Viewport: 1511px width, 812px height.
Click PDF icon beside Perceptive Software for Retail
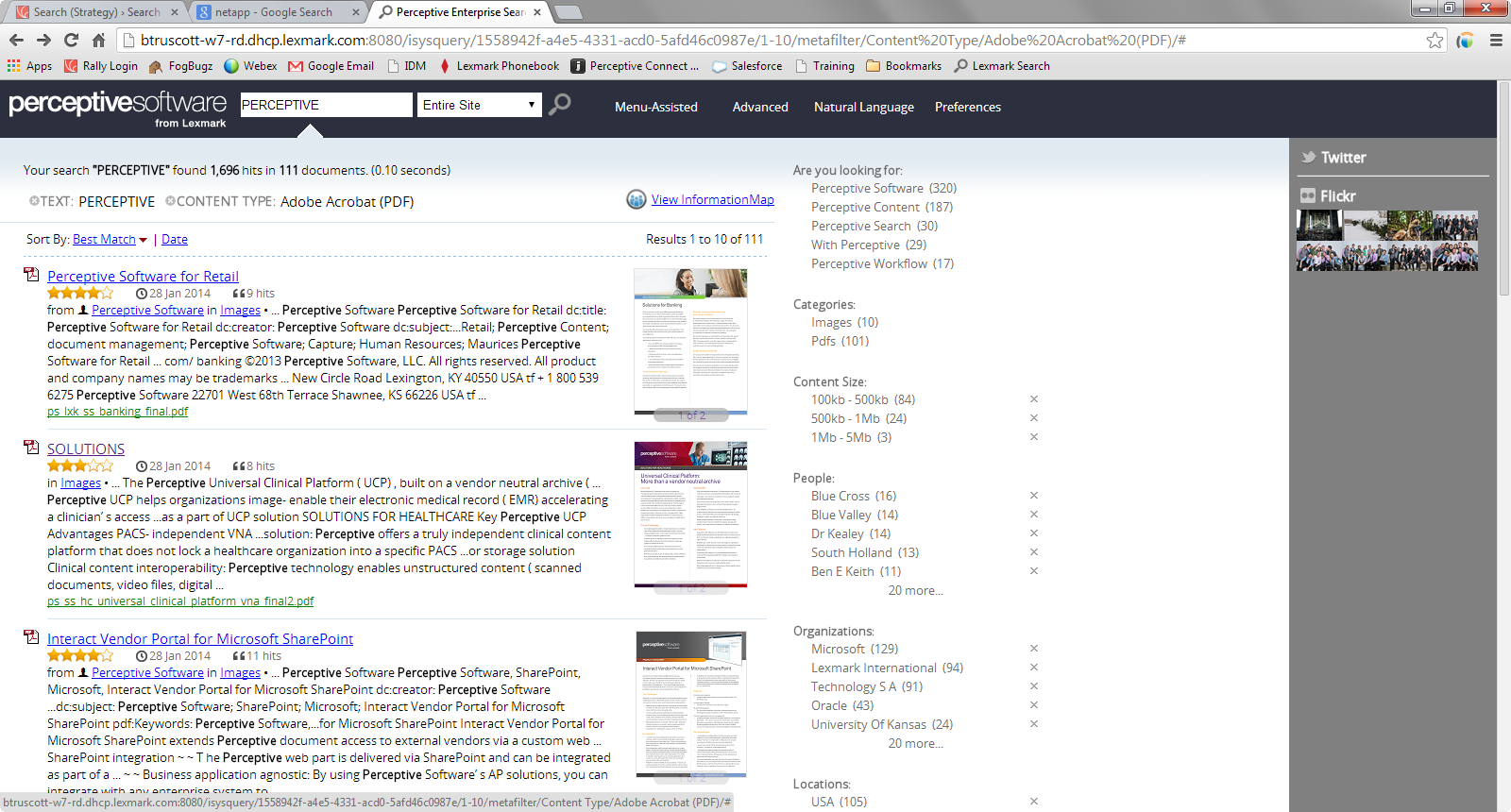tap(31, 275)
